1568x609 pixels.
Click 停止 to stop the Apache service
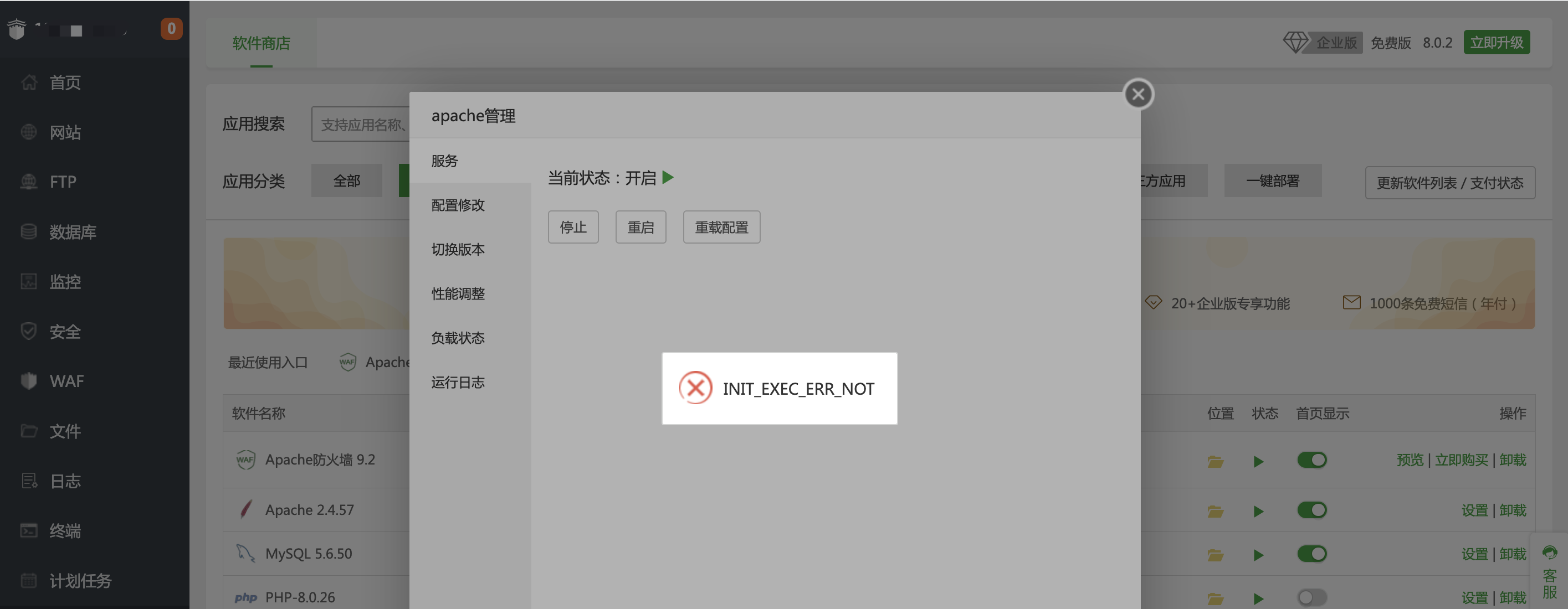point(573,226)
